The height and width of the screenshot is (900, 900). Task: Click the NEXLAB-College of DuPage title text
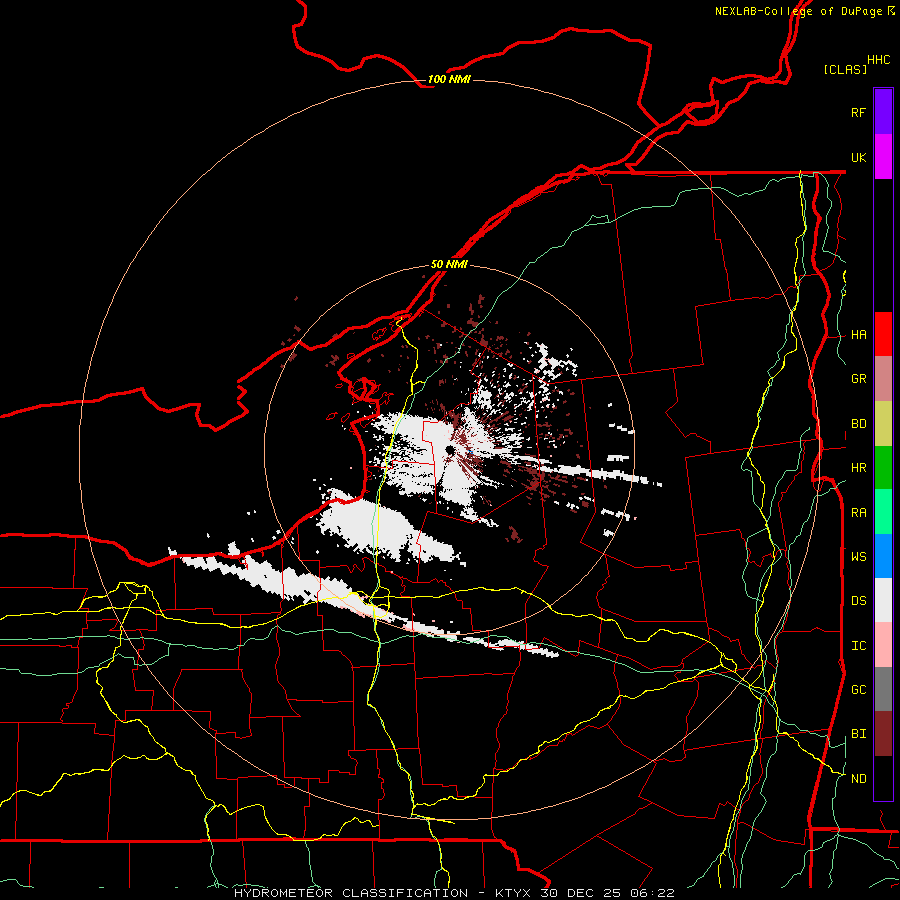(798, 11)
